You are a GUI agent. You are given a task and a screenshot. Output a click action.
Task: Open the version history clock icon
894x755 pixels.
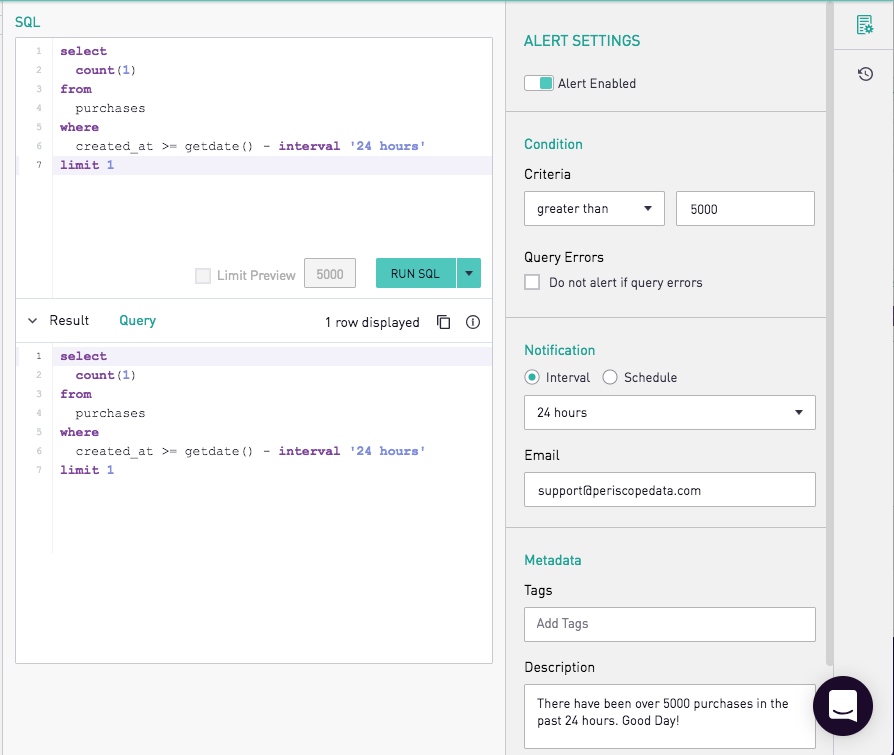pyautogui.click(x=865, y=74)
